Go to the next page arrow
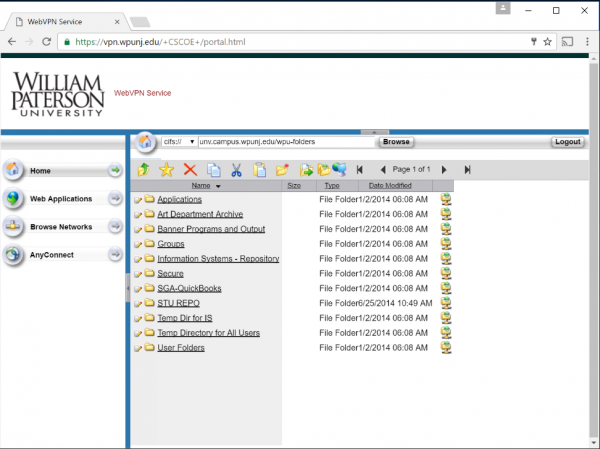 pos(444,170)
